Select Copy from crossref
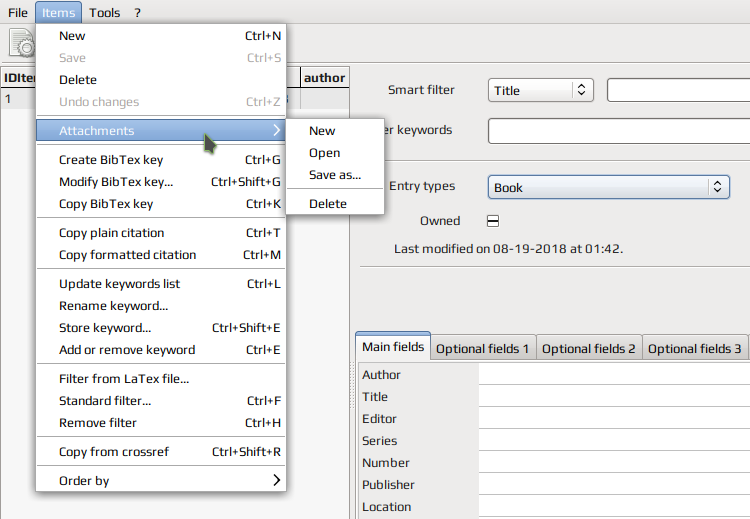 coord(161,452)
